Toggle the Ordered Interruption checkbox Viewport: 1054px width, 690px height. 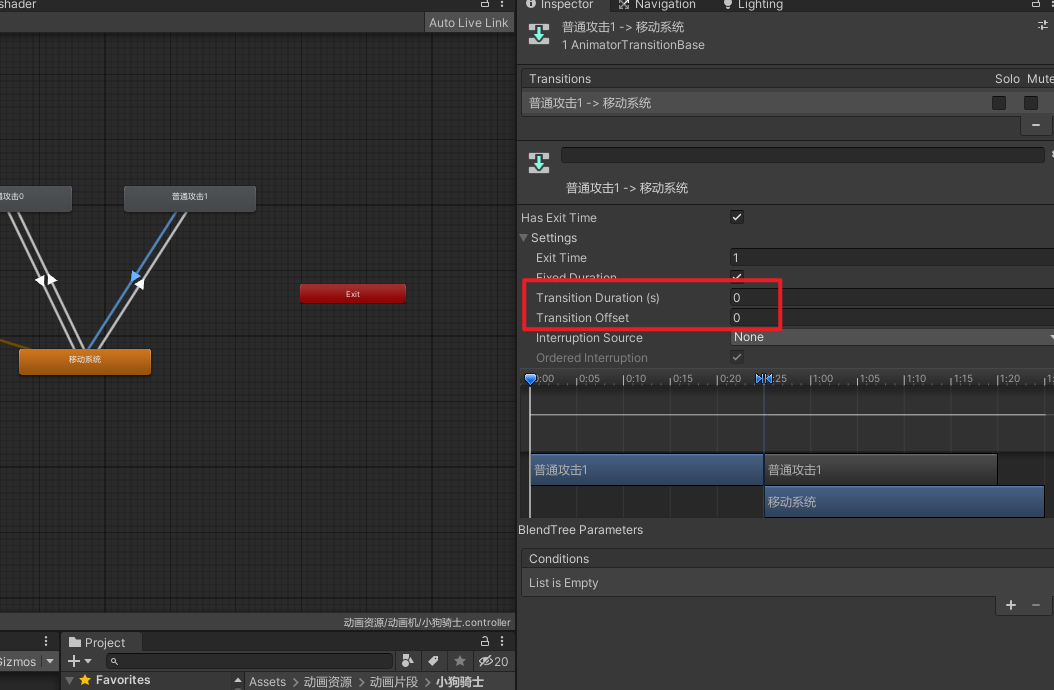tap(737, 357)
